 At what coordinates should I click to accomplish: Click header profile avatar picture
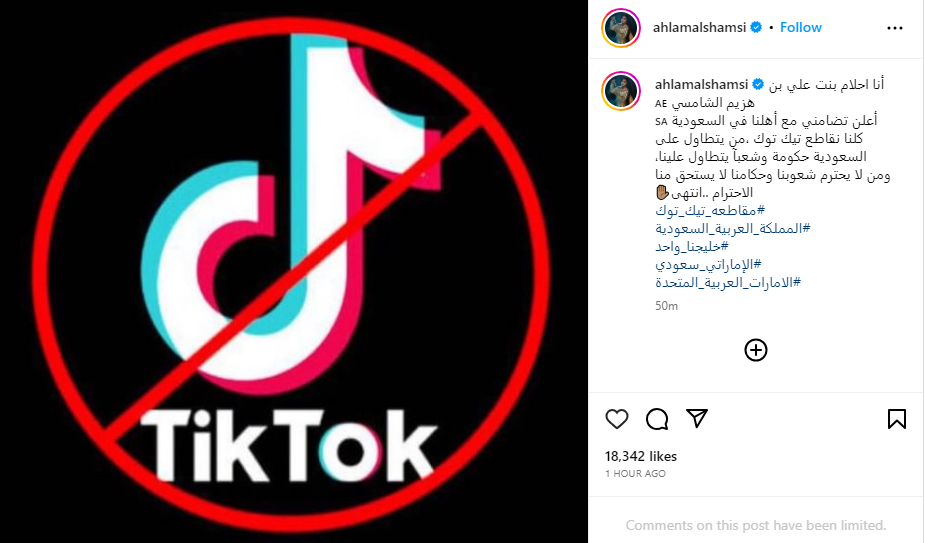pyautogui.click(x=621, y=28)
